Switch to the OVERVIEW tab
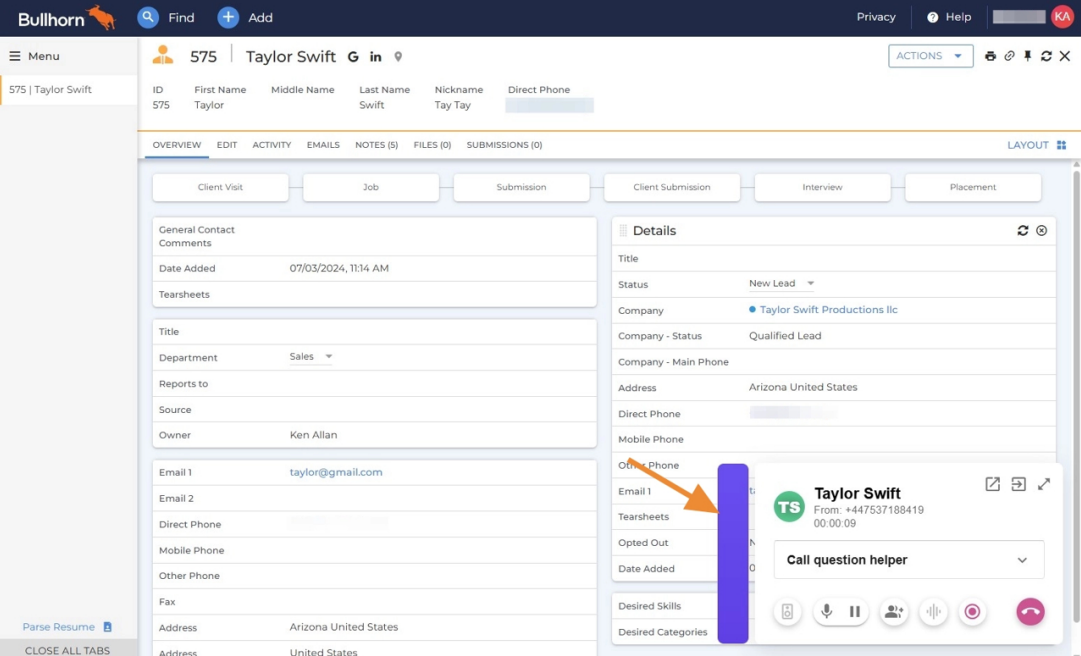Screen dimensions: 1081x656 coord(176,145)
